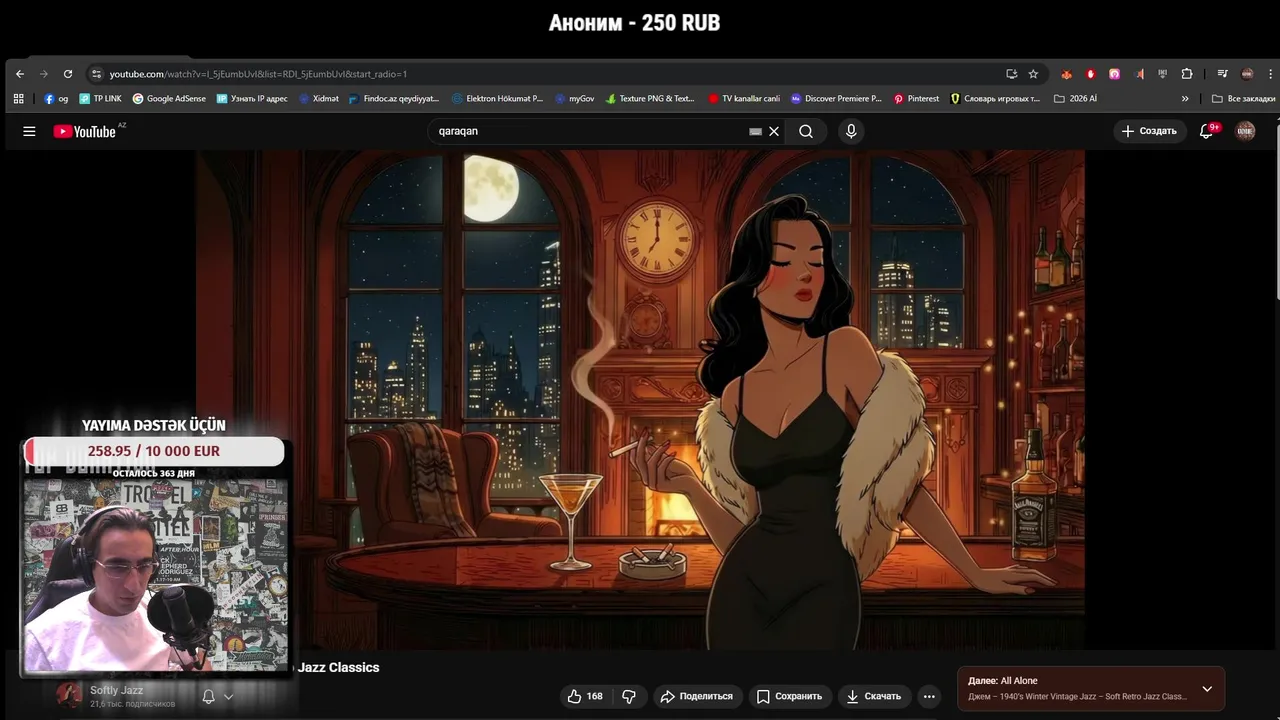Reload the page with the refresh icon
The image size is (1280, 720).
click(x=68, y=74)
